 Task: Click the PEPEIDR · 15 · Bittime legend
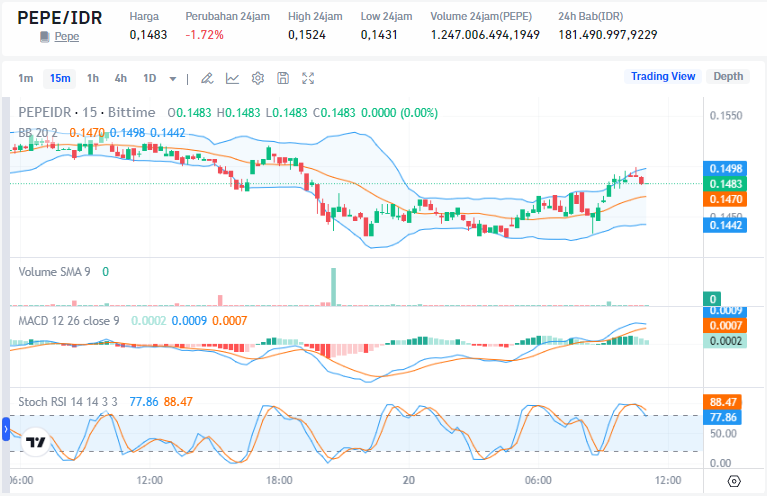(x=87, y=113)
